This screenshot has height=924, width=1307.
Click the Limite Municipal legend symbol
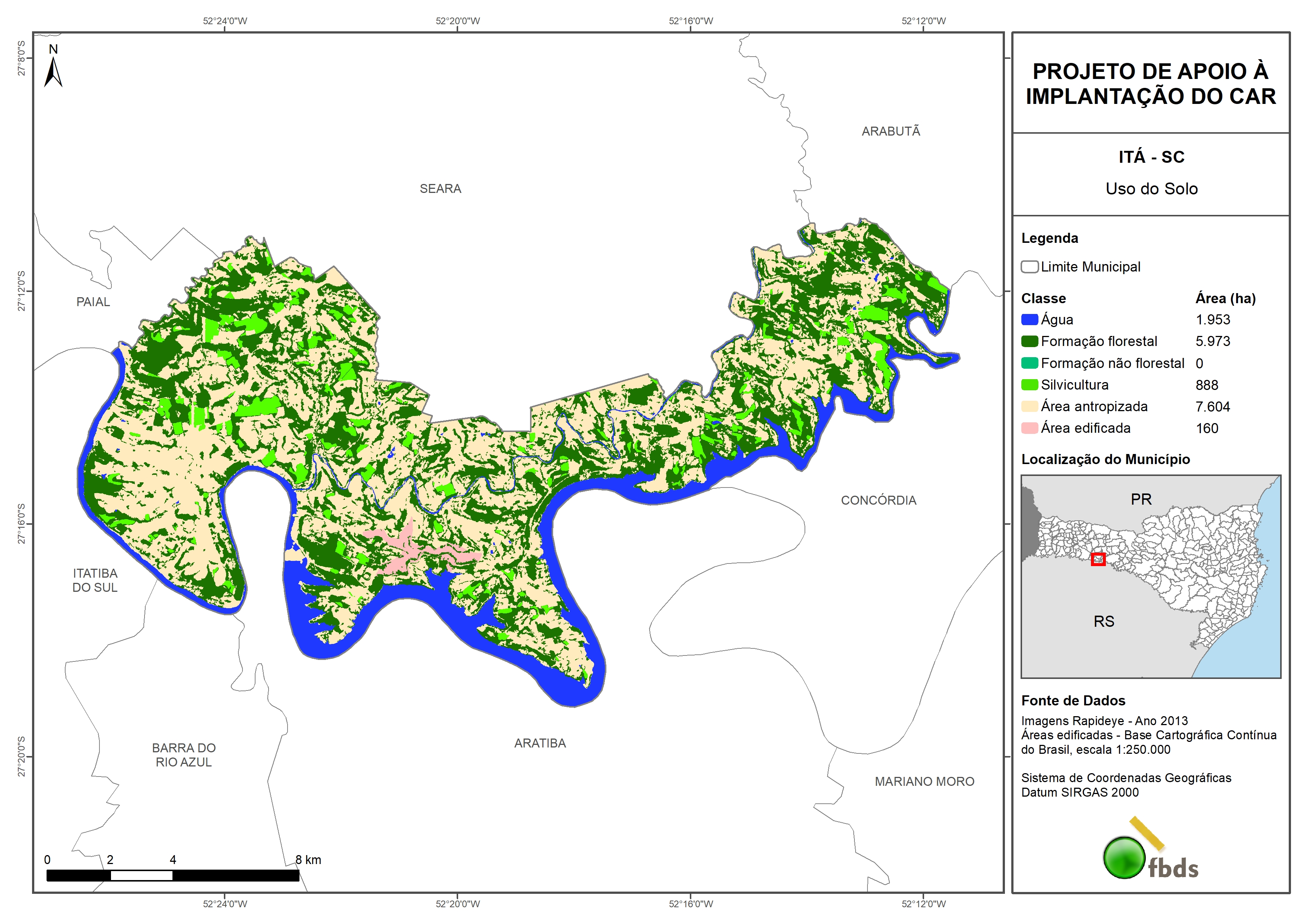click(x=1029, y=267)
